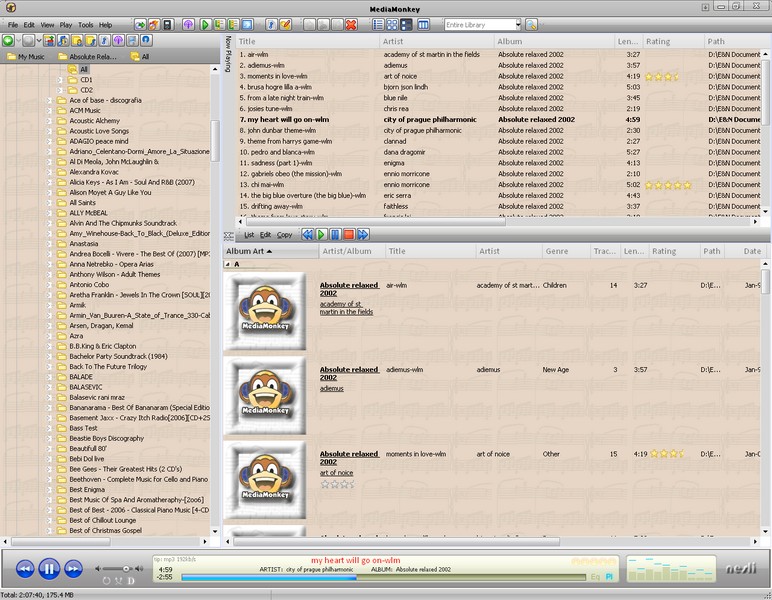
Task: Toggle the D button under the volume slider
Action: [131, 581]
